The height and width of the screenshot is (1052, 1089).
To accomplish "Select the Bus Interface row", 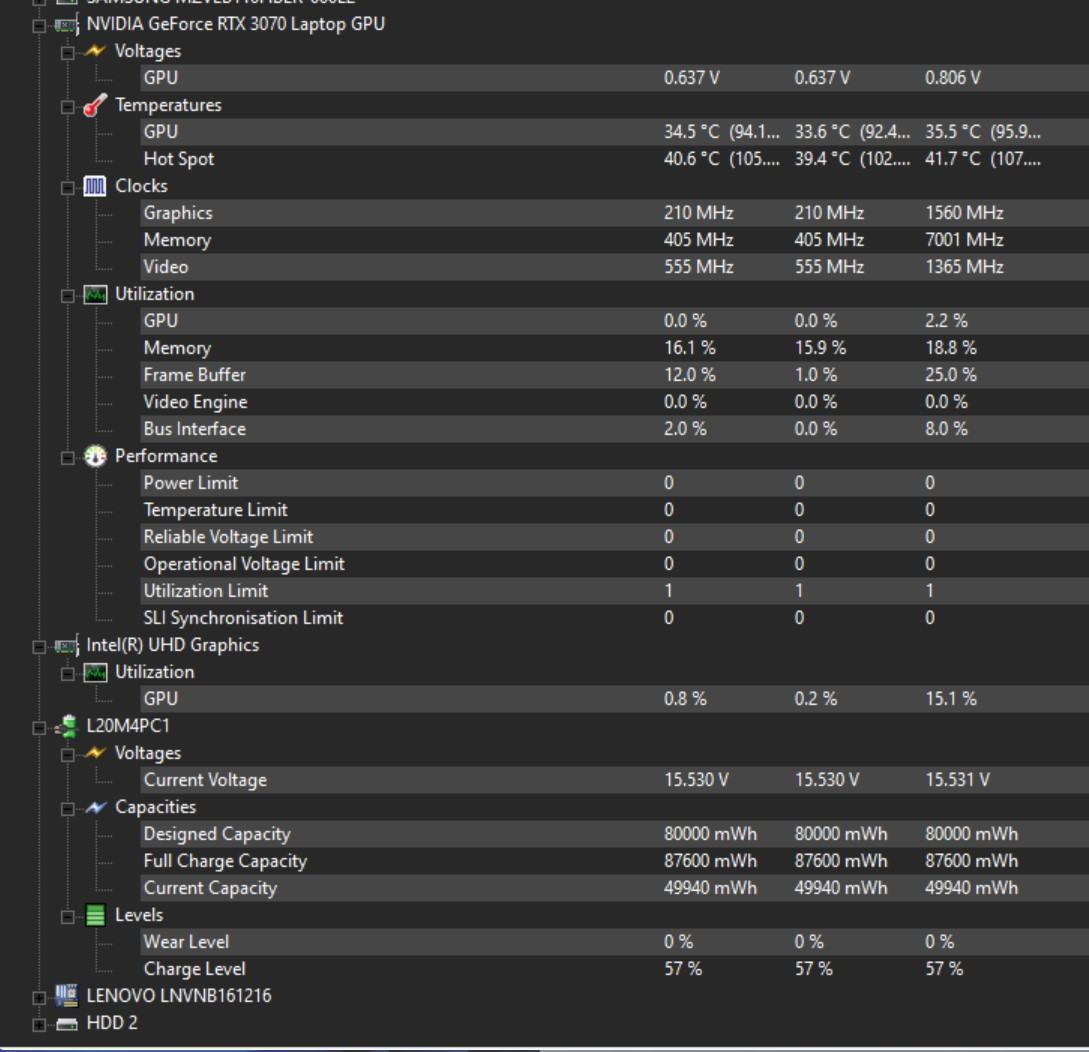I will pos(615,429).
